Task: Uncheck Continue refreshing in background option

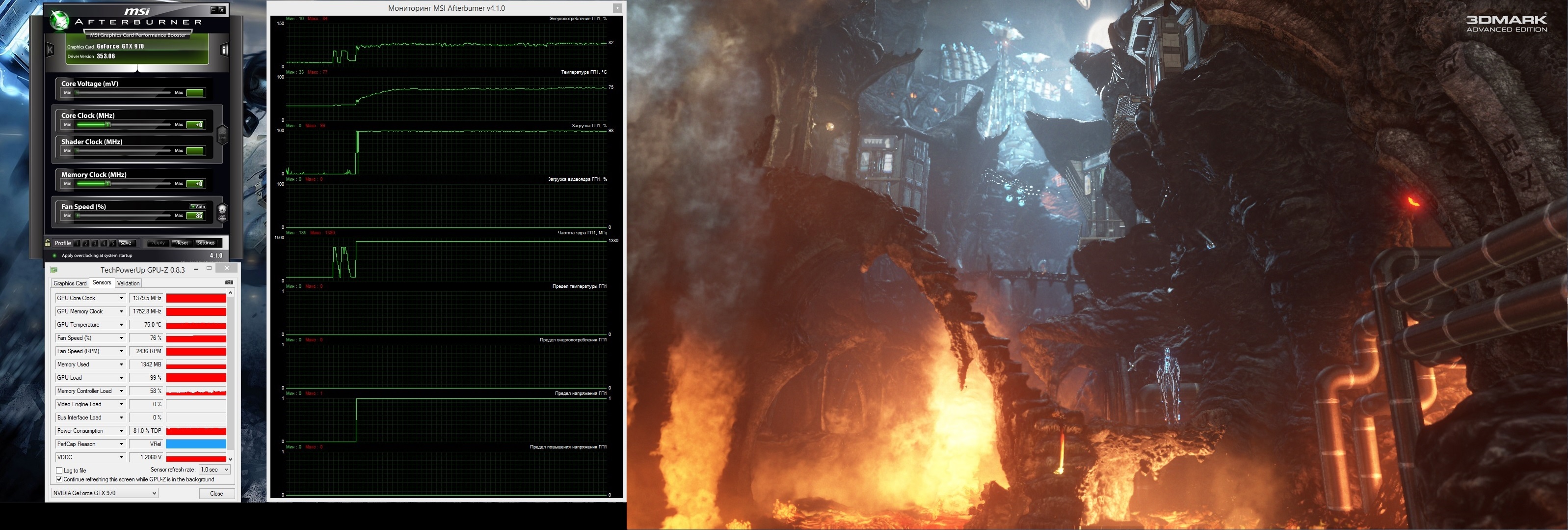Action: click(x=59, y=479)
